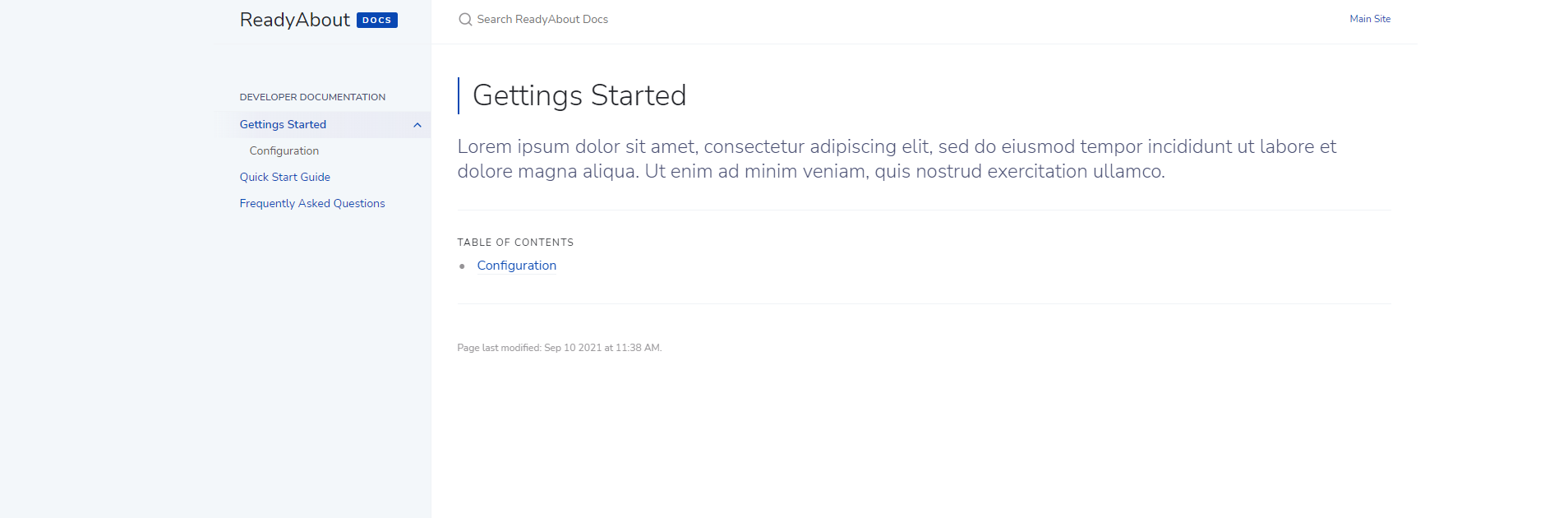Click the Developer Documentation section label
Screen dimensions: 1568x518
pos(312,97)
